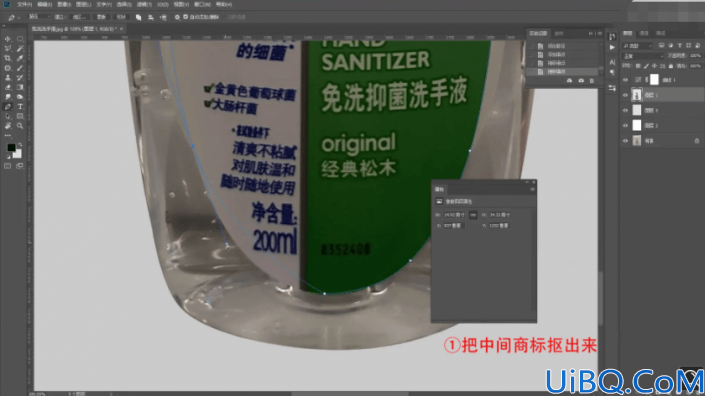The height and width of the screenshot is (396, 705).
Task: Switch to the 动作 Actions tab
Action: (558, 33)
